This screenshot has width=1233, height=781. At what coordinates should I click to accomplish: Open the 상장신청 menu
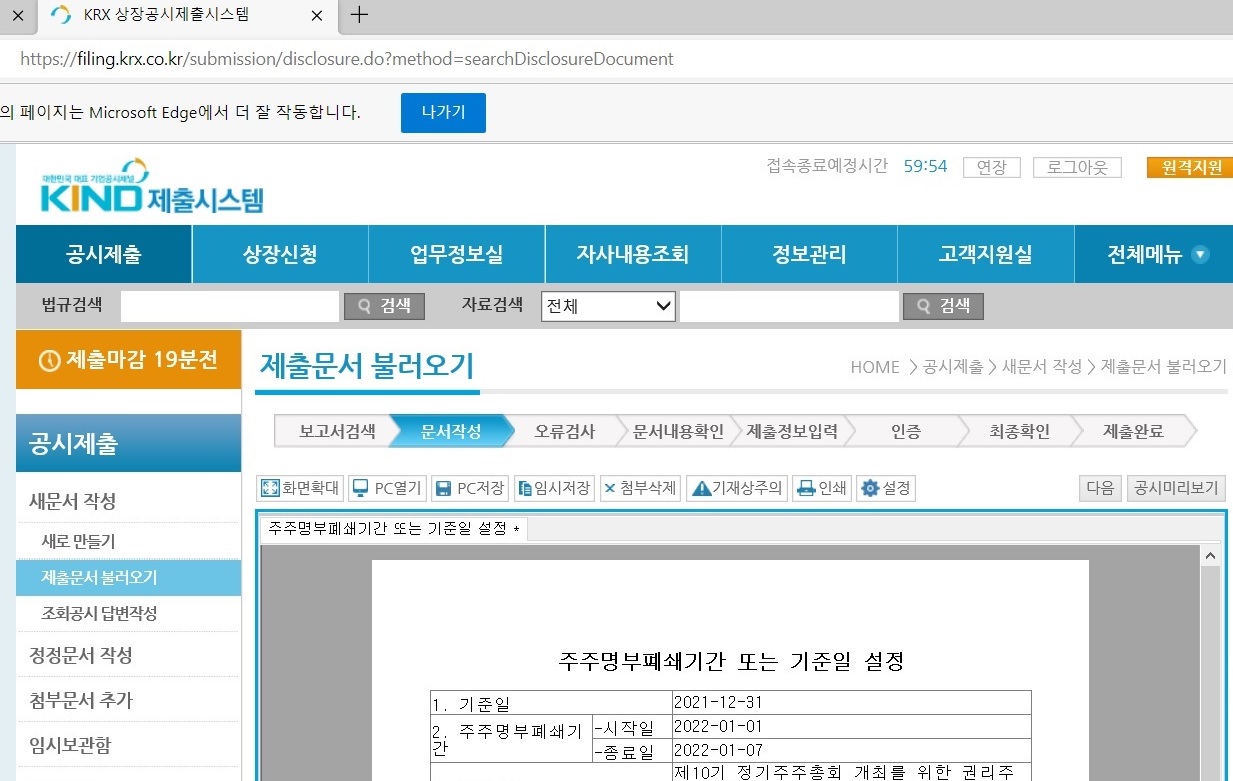[279, 254]
